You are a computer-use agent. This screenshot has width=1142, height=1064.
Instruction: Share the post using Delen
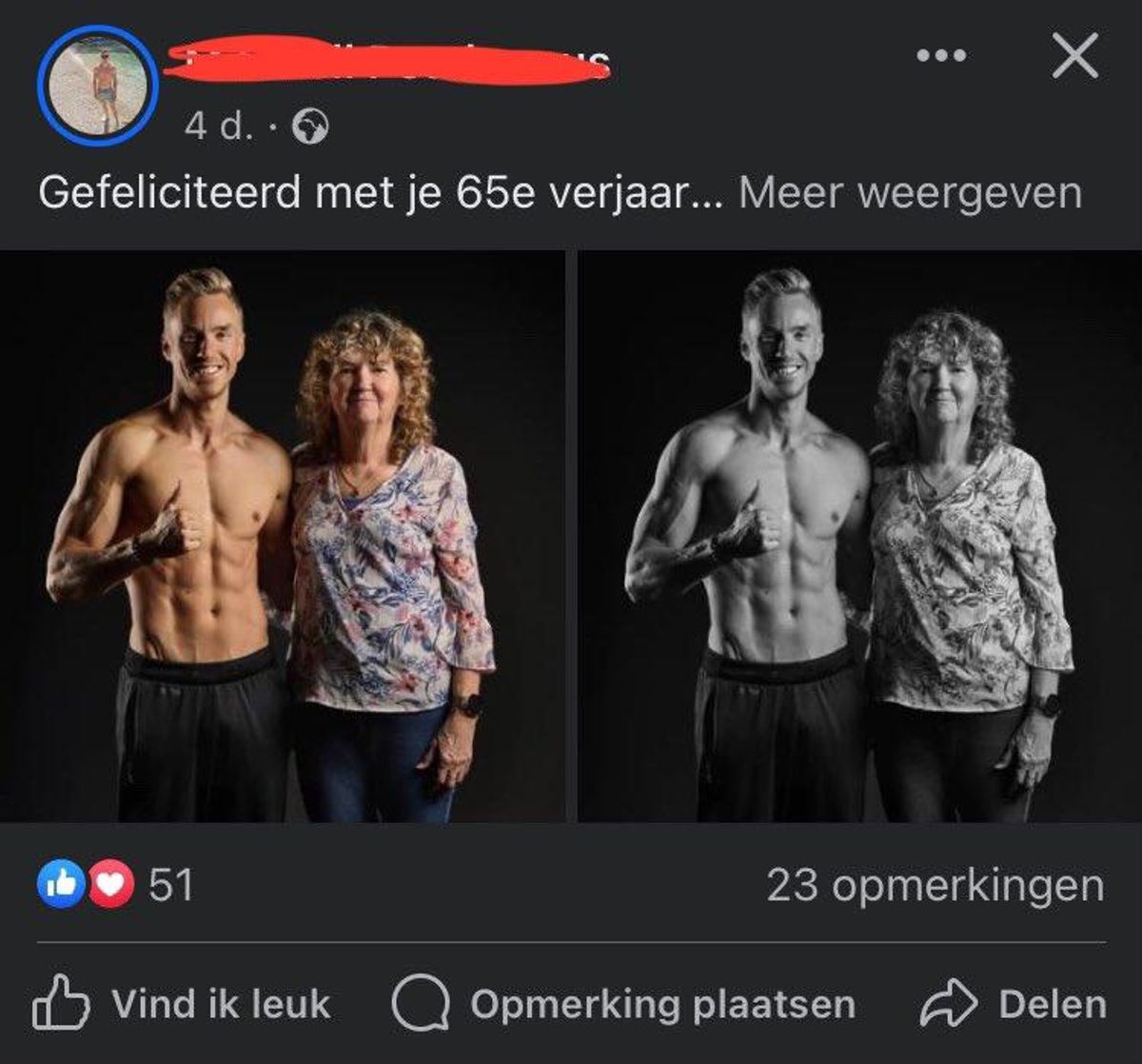(x=1053, y=1005)
